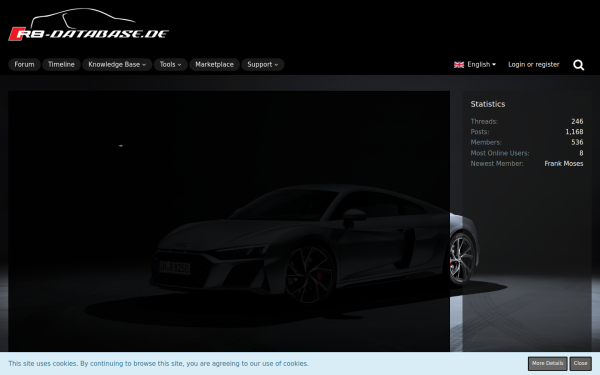Open the Marketplace menu item
Viewport: 600px width, 375px height.
pyautogui.click(x=214, y=65)
